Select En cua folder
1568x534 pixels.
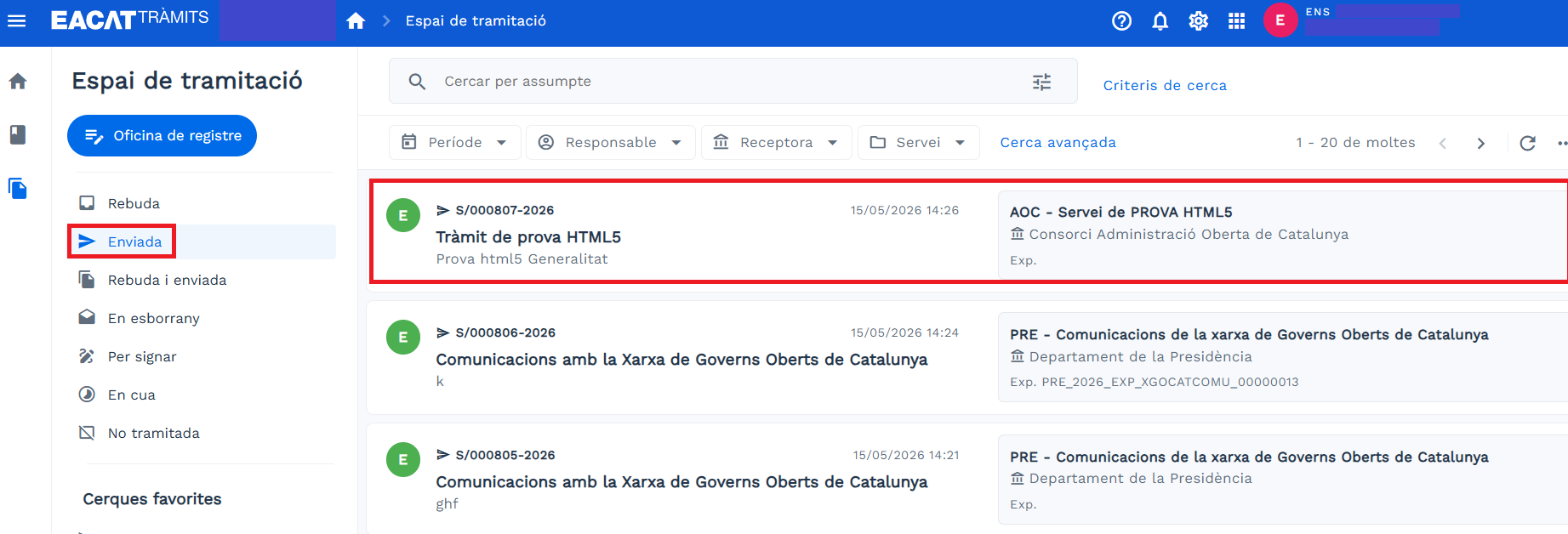[x=202, y=395]
